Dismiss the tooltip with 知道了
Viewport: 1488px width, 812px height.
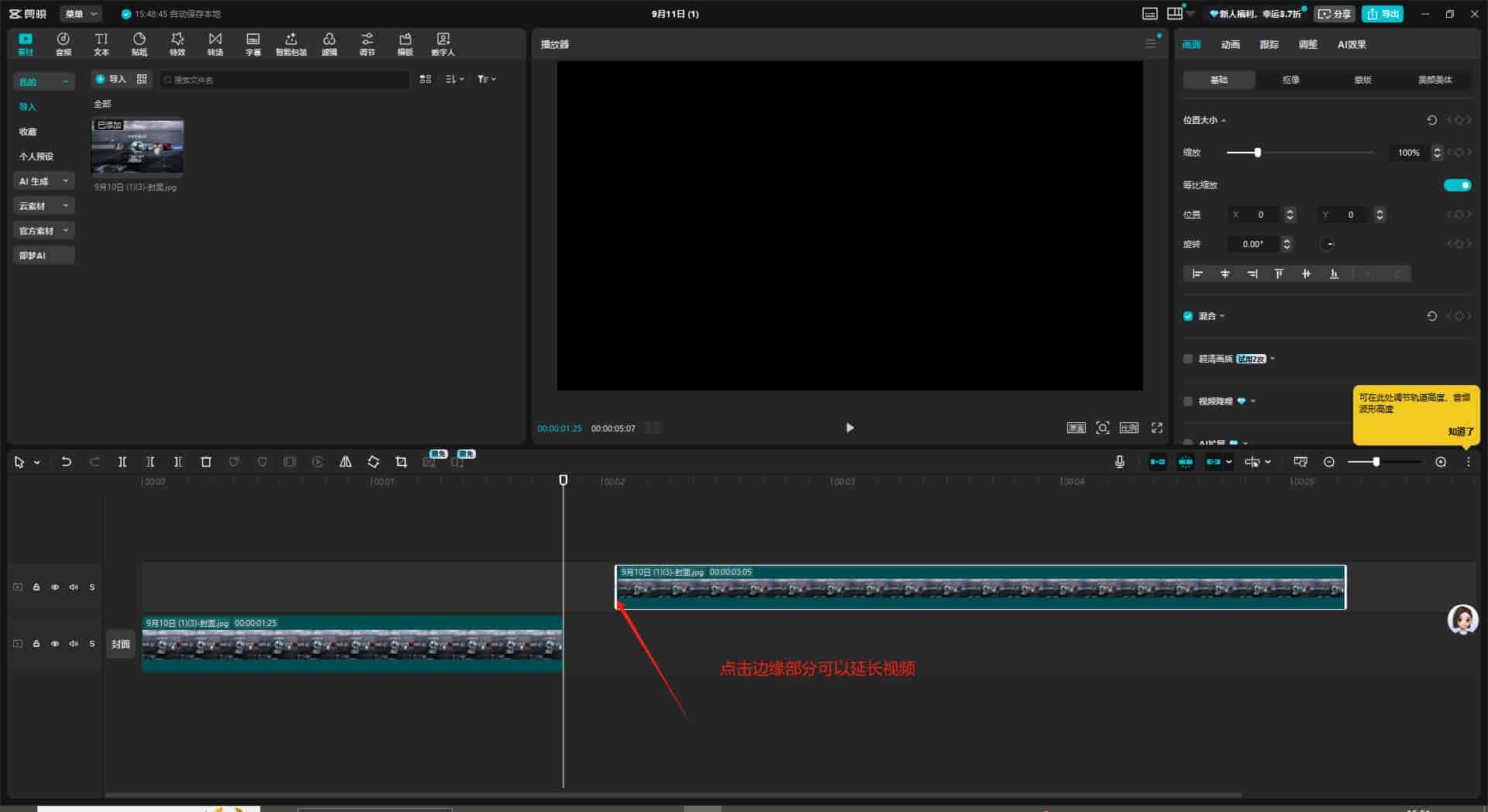[1460, 432]
